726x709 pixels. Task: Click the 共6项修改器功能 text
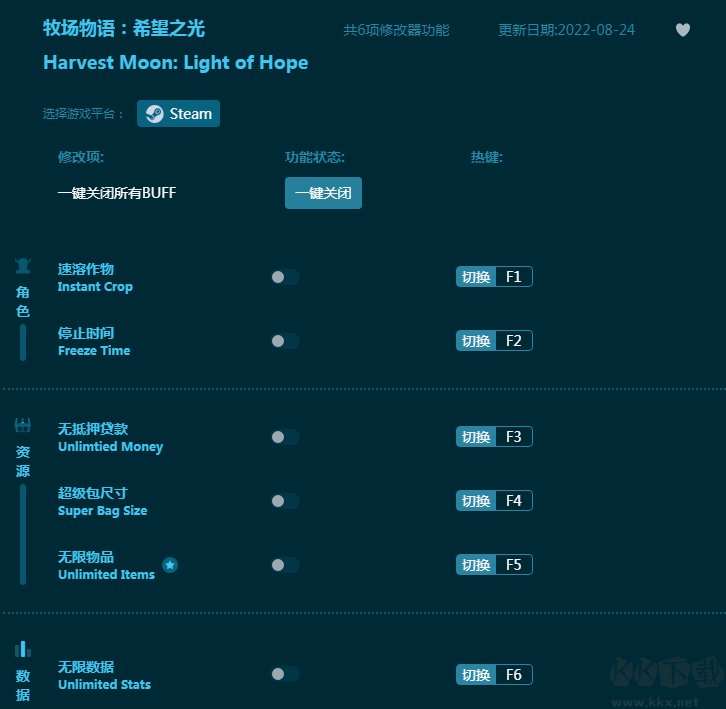396,30
